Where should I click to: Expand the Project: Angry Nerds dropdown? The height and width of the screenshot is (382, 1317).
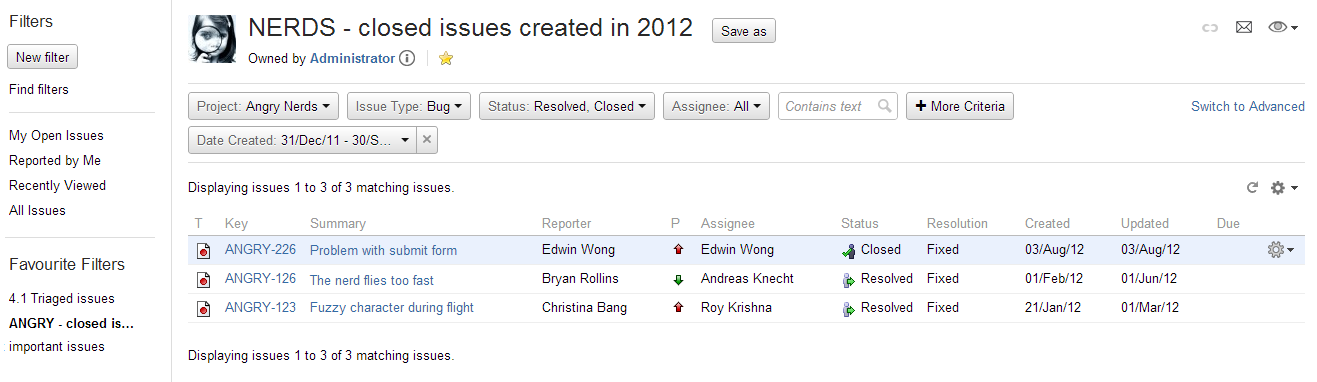point(264,106)
